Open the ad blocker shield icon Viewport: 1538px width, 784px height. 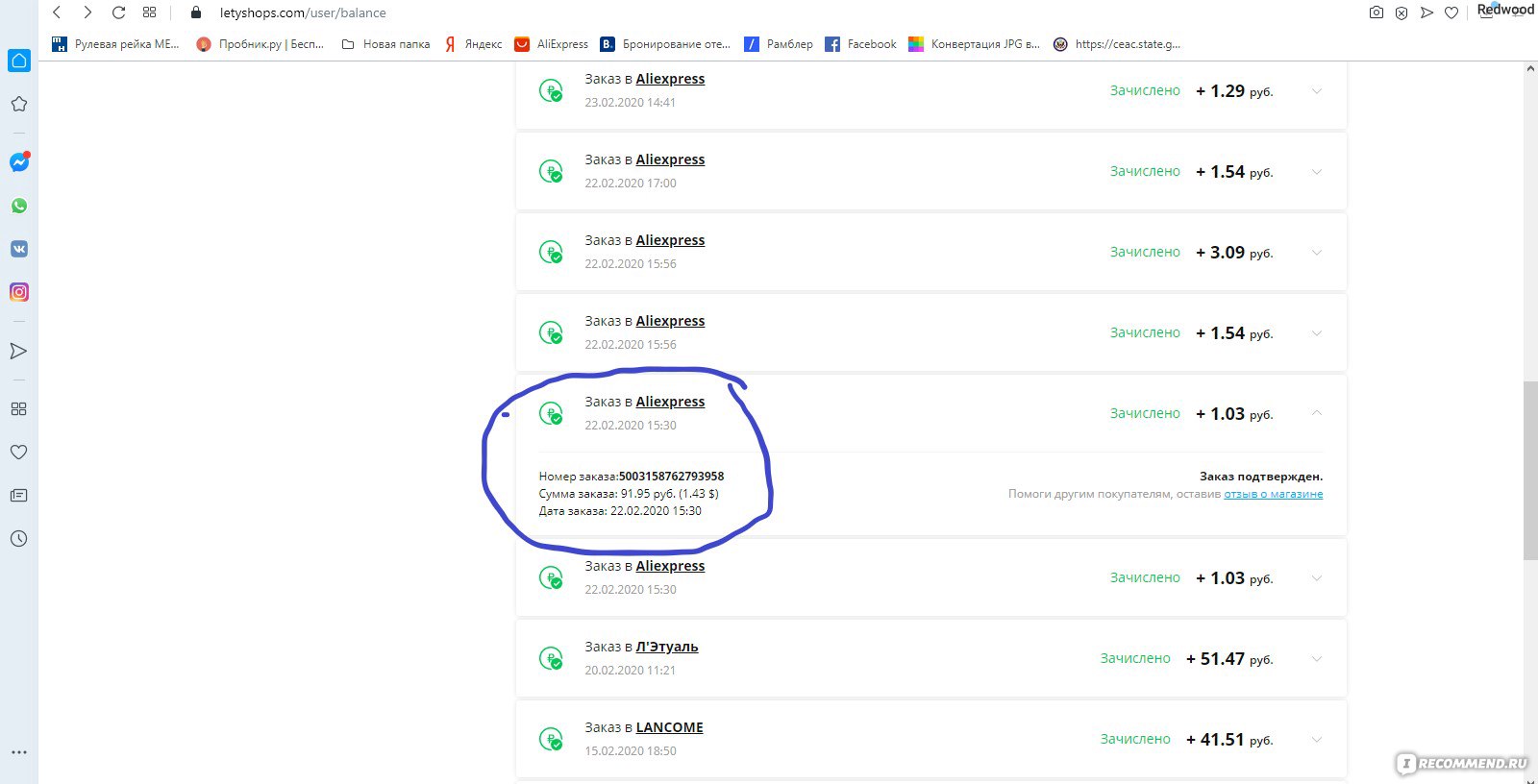pos(1402,12)
